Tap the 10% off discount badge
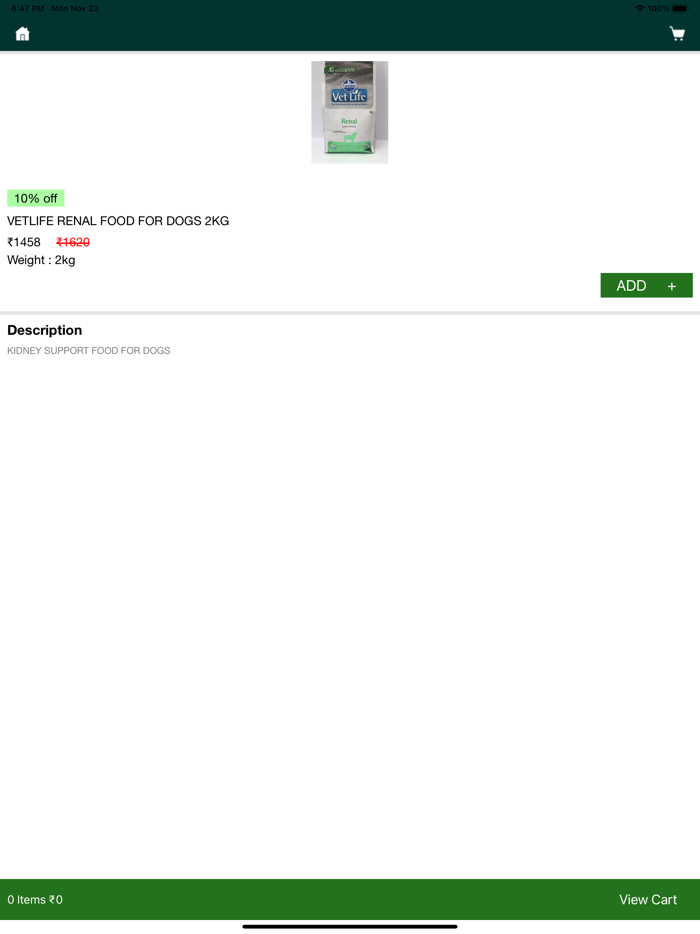The width and height of the screenshot is (700, 934). click(36, 198)
